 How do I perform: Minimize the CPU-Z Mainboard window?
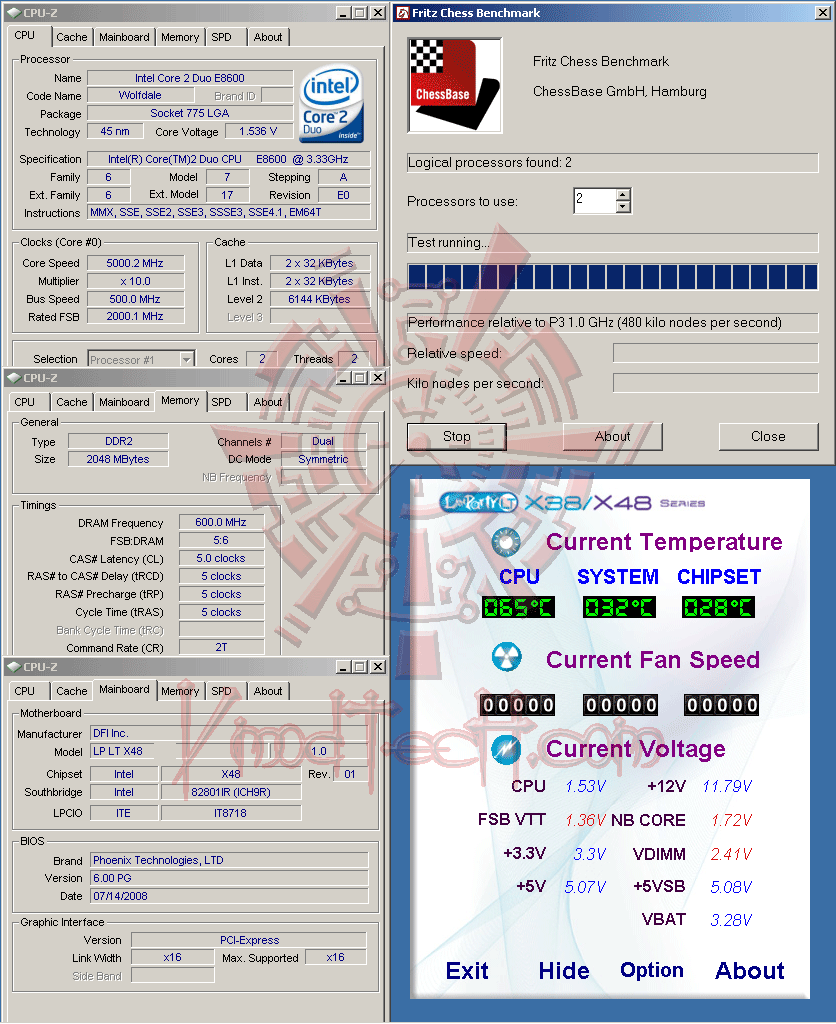pos(344,667)
